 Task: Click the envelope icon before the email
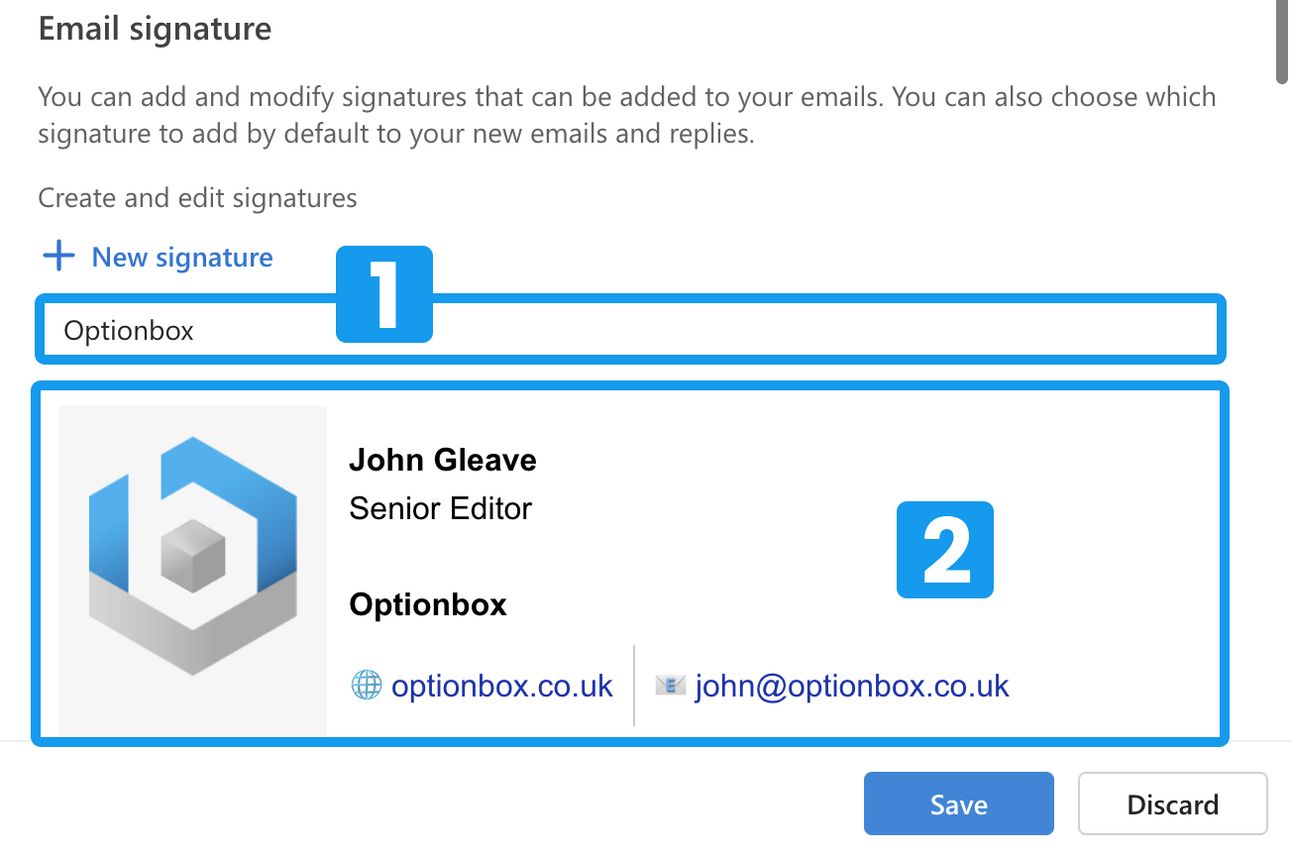coord(671,686)
